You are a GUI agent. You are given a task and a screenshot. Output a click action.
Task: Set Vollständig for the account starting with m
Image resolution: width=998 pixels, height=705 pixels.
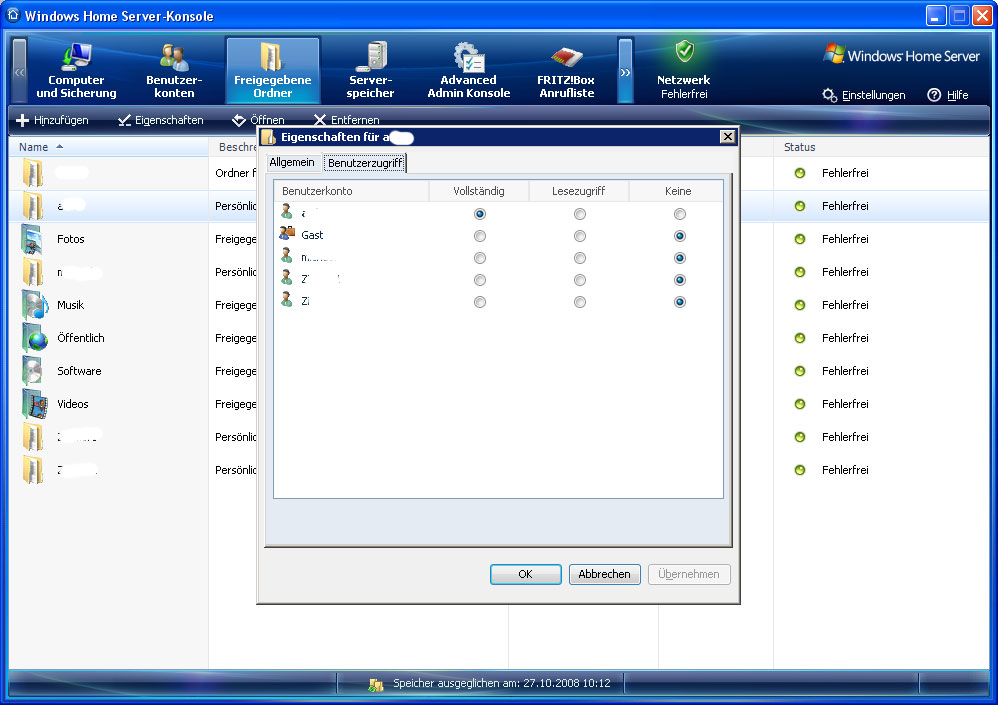pos(480,258)
